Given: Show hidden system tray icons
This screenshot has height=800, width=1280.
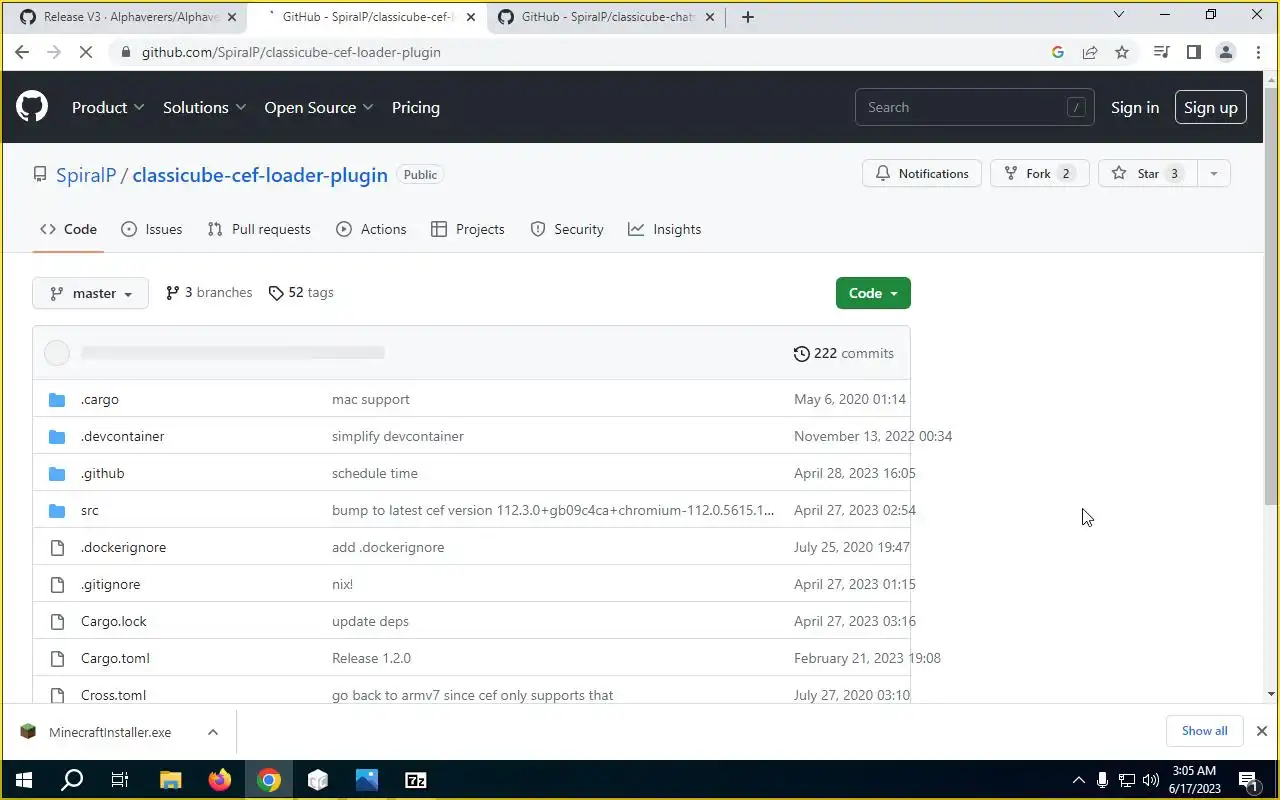Looking at the screenshot, I should click(1078, 780).
